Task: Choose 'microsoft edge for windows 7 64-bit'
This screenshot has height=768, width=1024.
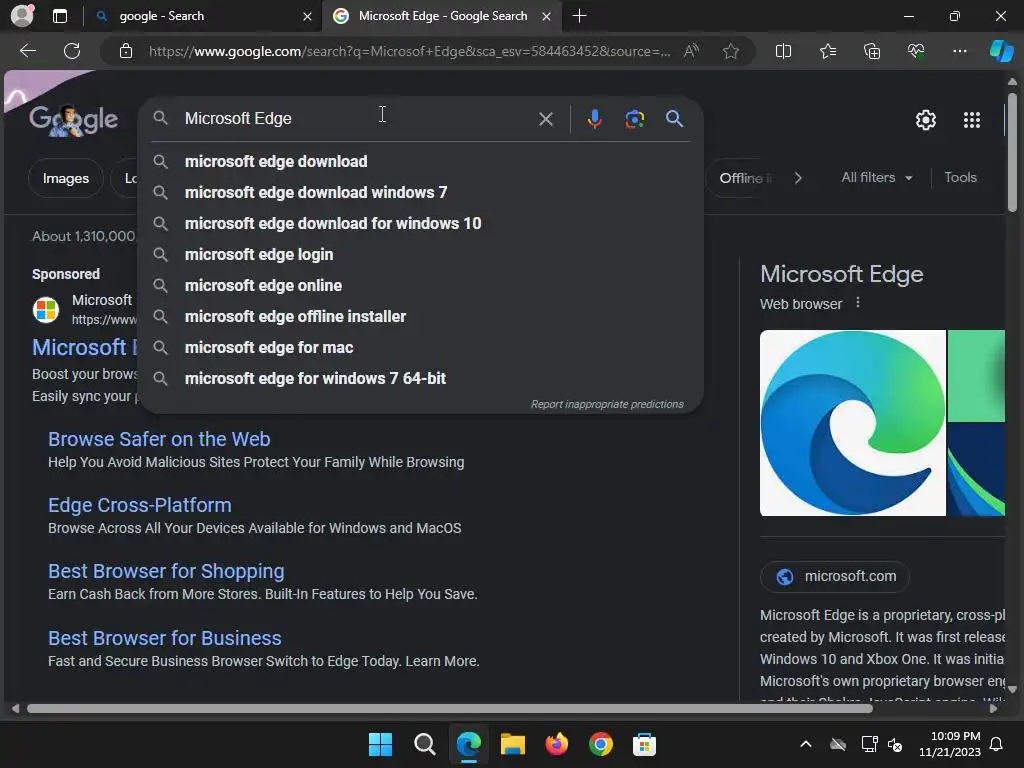Action: point(421,378)
